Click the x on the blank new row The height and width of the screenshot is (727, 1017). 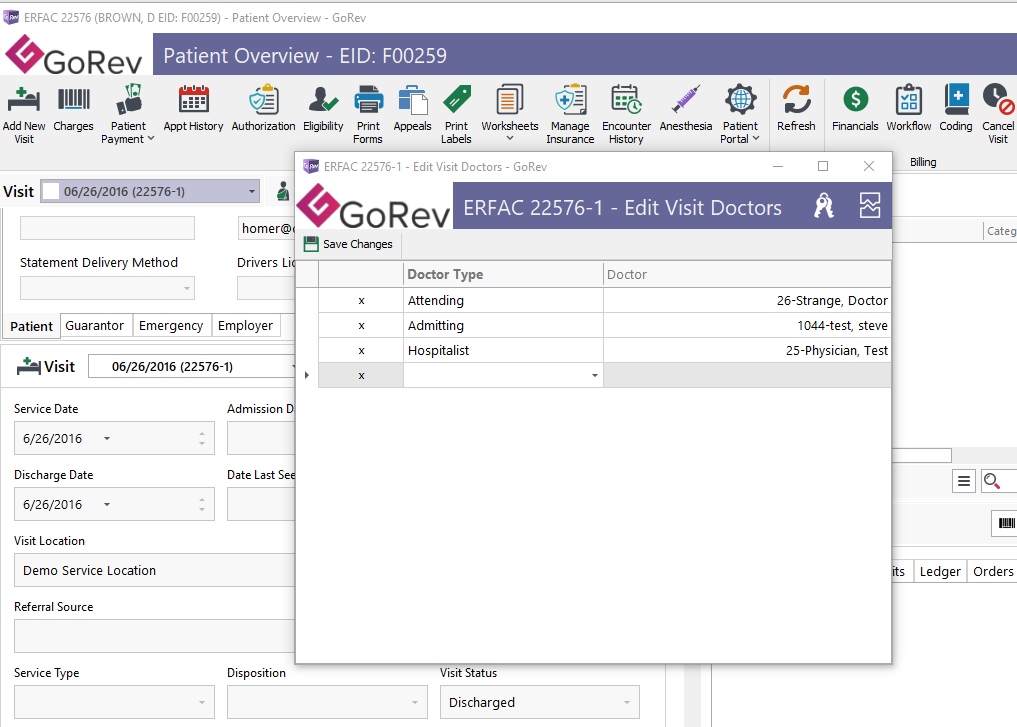[x=361, y=375]
